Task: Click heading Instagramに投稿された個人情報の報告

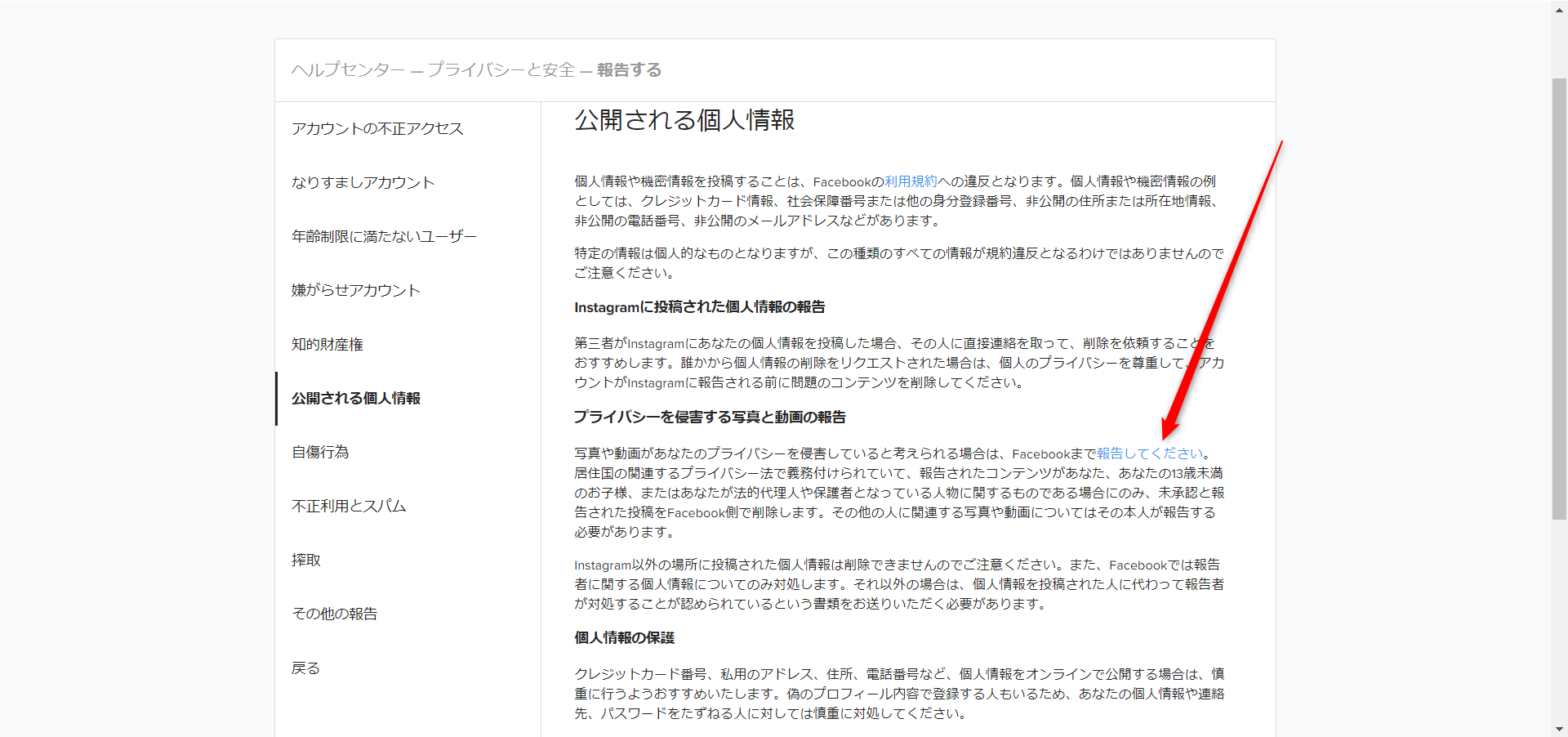Action: [699, 307]
